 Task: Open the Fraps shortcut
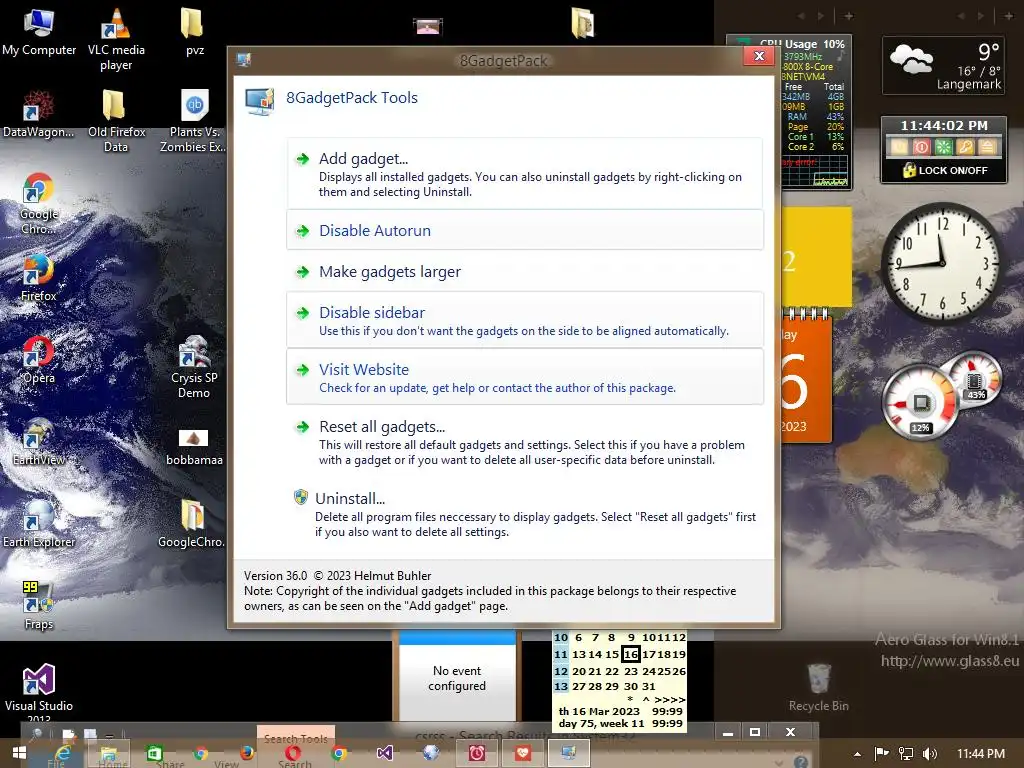pyautogui.click(x=39, y=606)
